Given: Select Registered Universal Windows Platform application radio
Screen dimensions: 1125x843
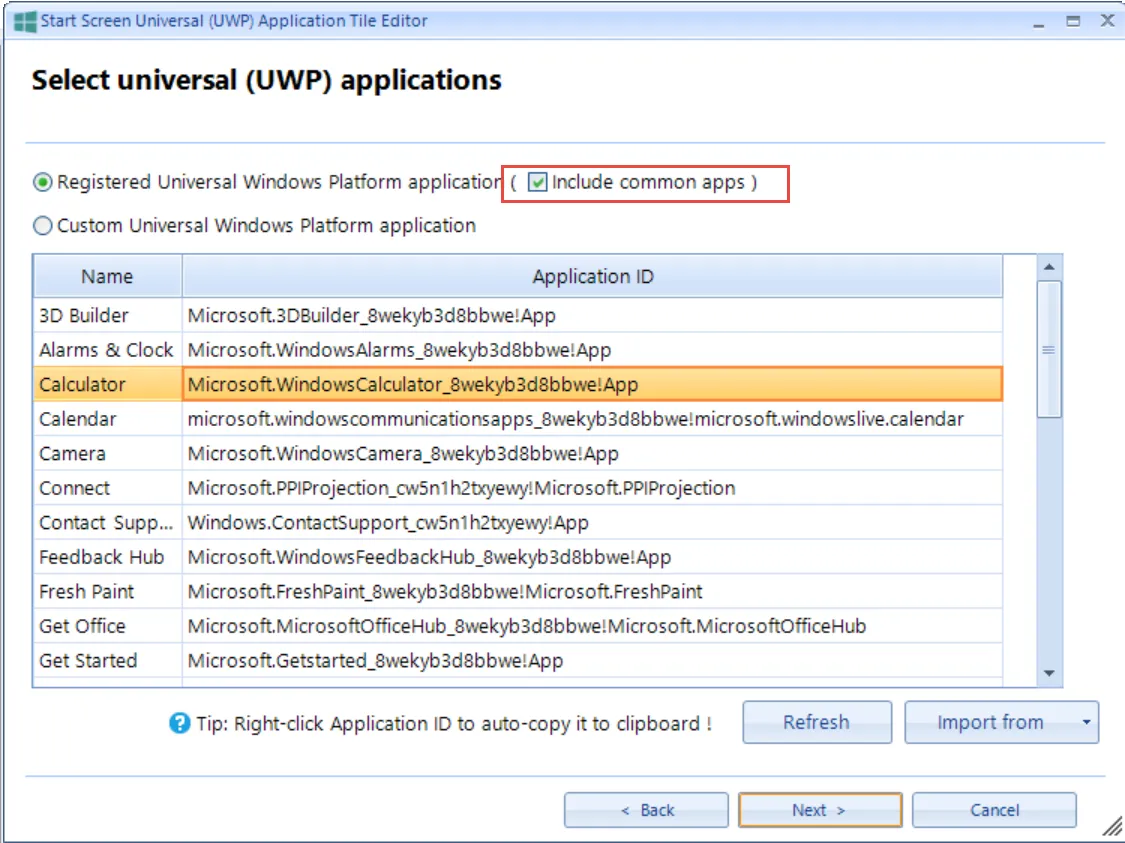Looking at the screenshot, I should 43,182.
